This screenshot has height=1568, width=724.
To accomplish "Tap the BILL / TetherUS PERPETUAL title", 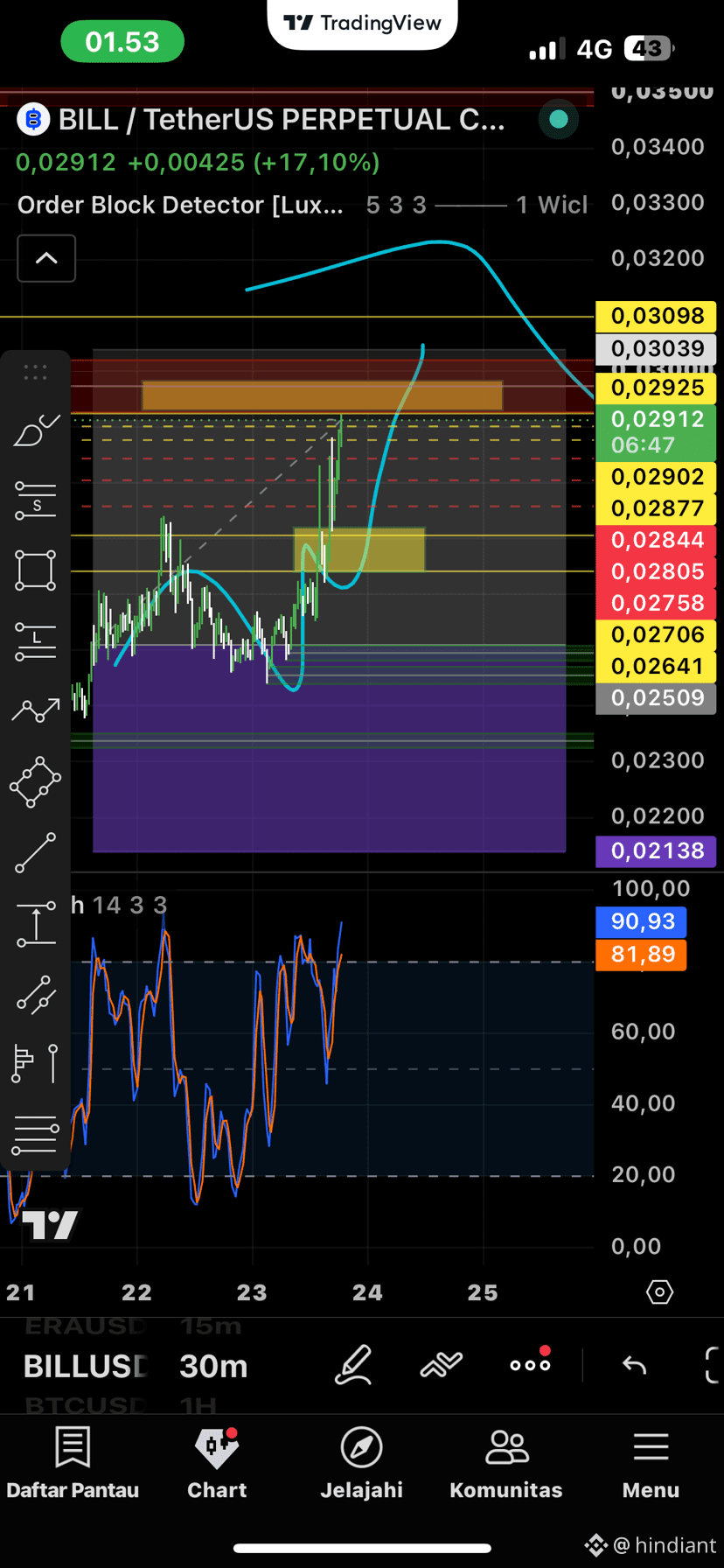I will click(282, 120).
